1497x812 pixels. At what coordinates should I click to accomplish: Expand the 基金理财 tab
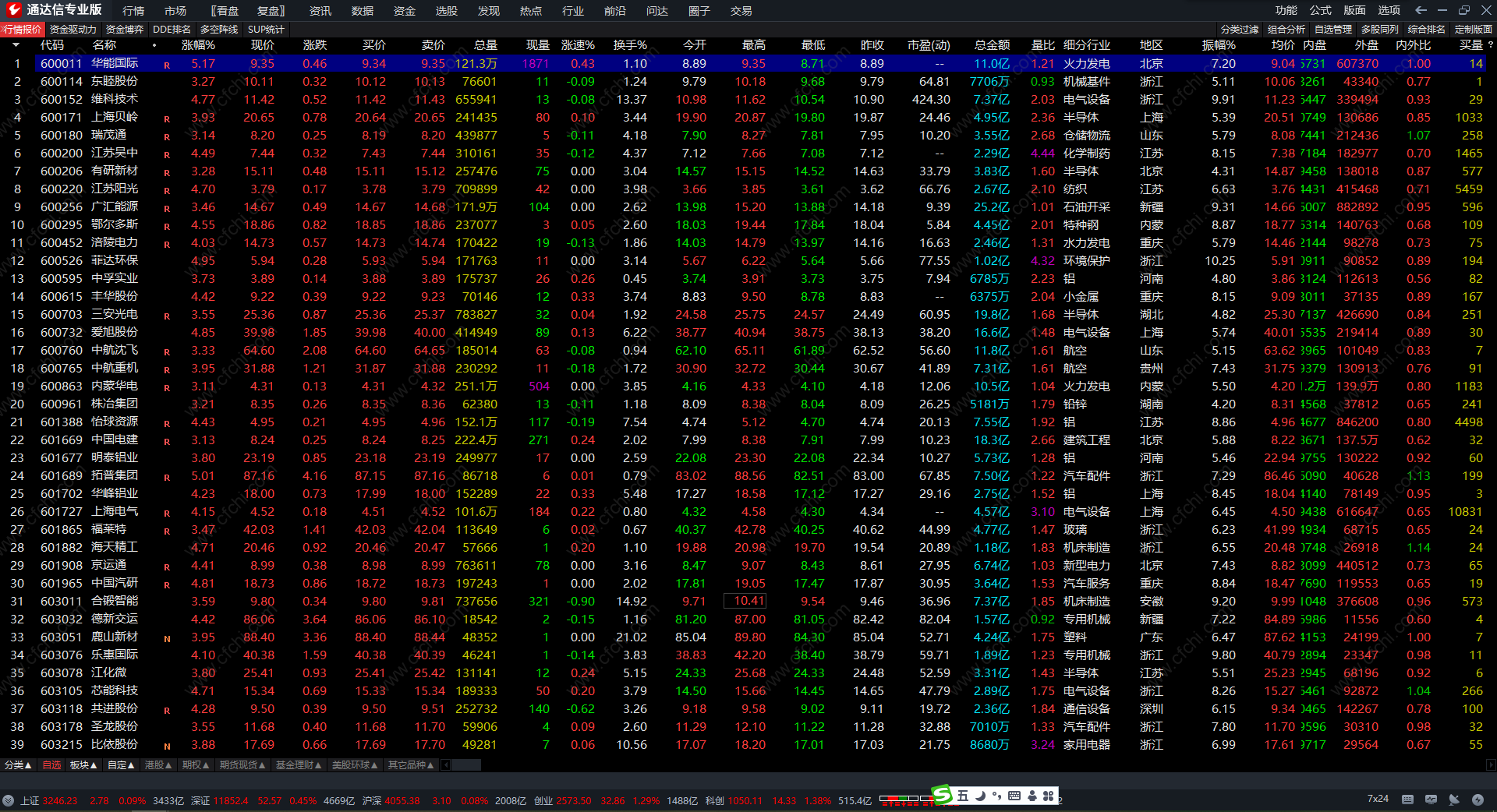[x=299, y=765]
